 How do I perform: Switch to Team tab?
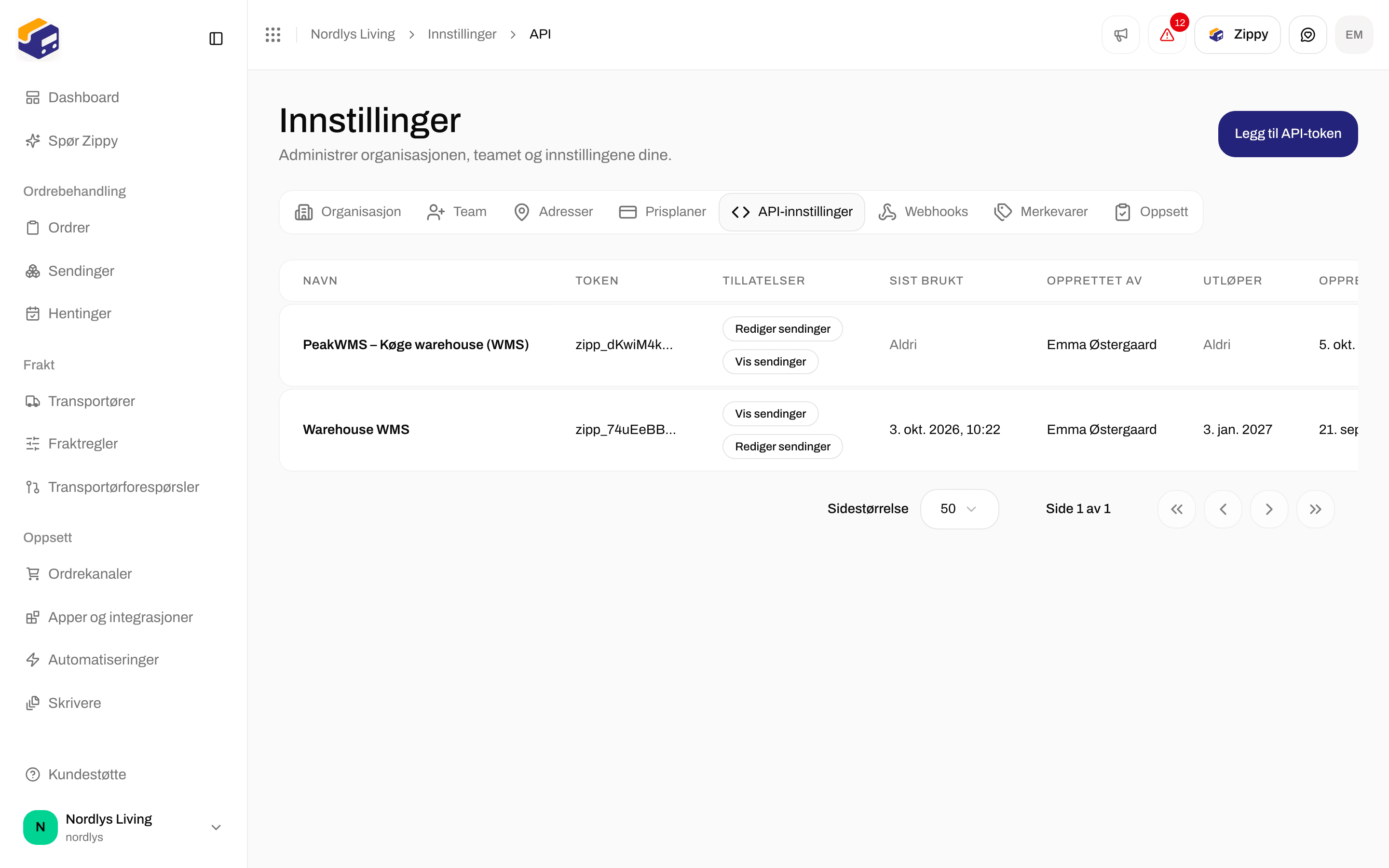[457, 212]
